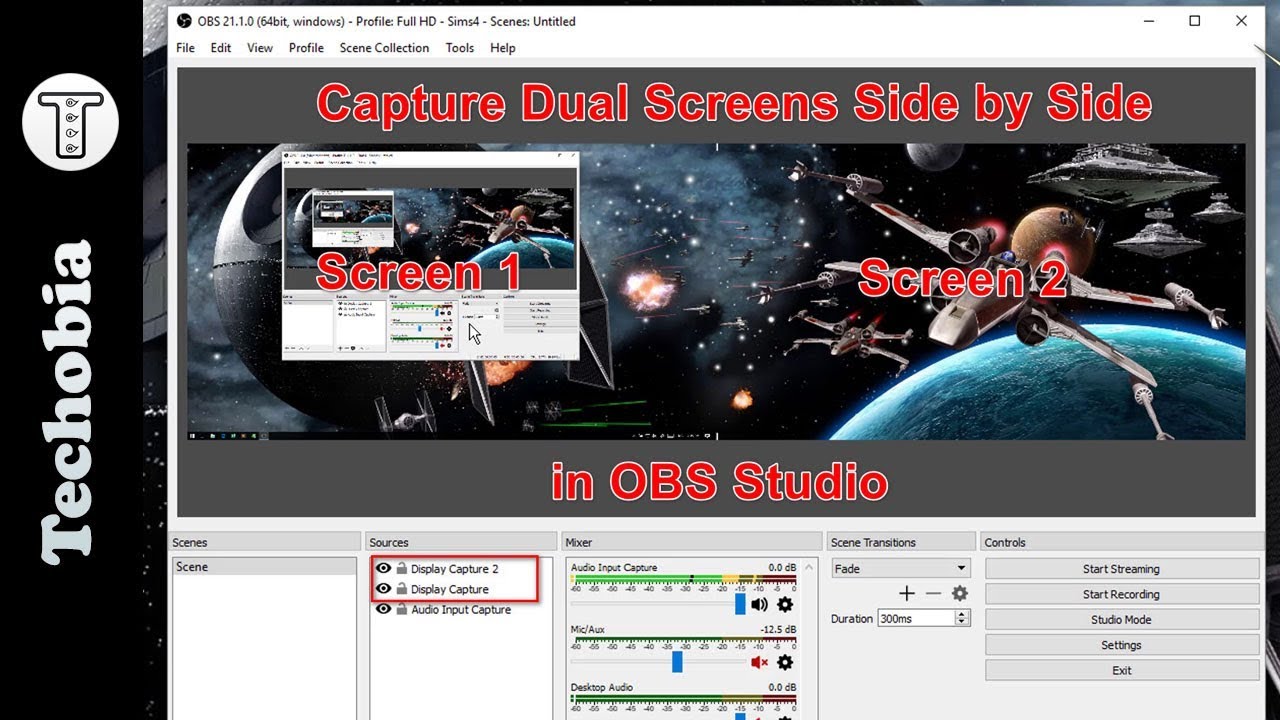Select the Audio Input Capture source name
Image resolution: width=1280 pixels, height=720 pixels.
[x=461, y=610]
